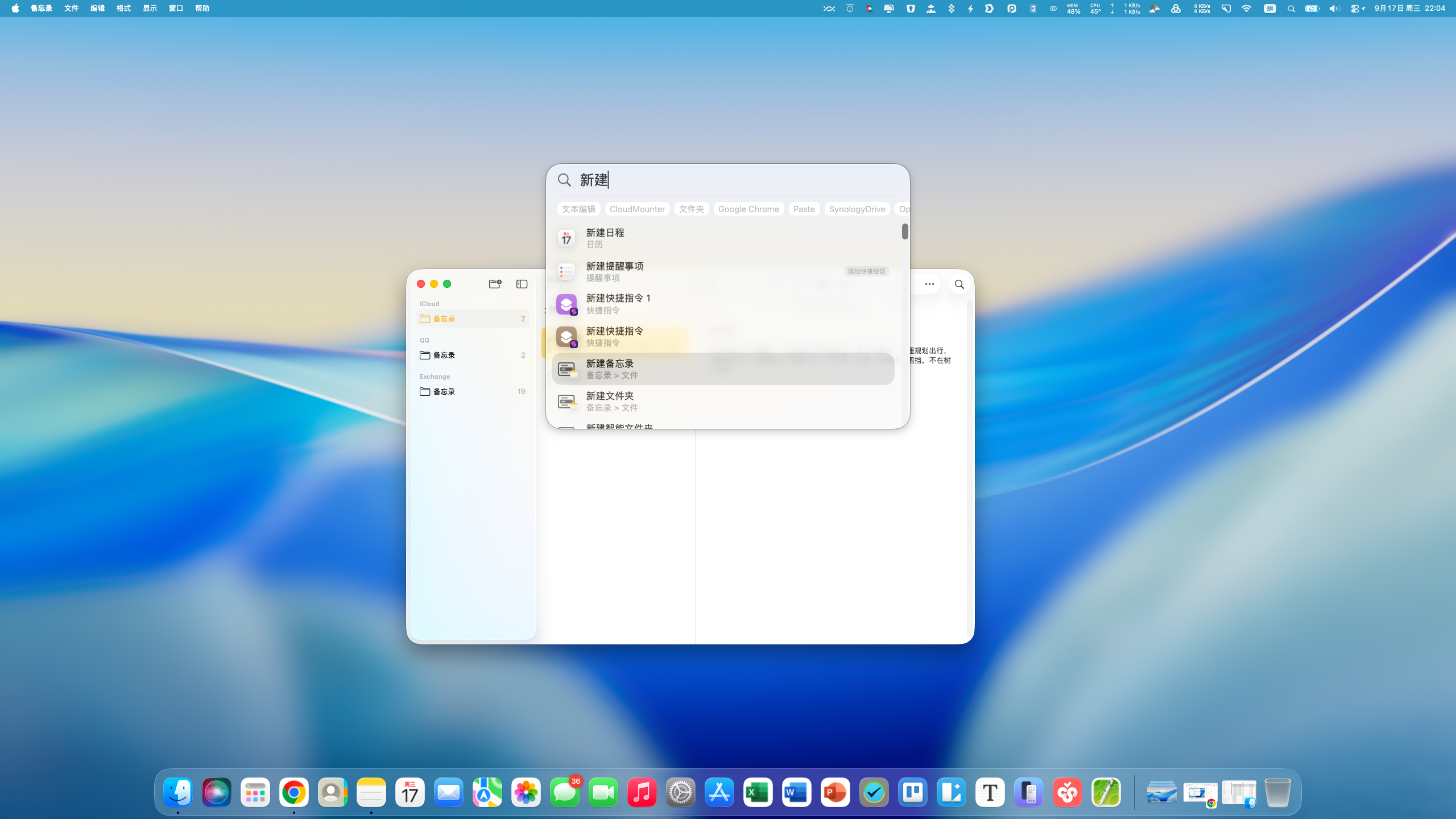Open the 显示 menu in menu bar
Screen dimensions: 1456x819
(x=150, y=9)
